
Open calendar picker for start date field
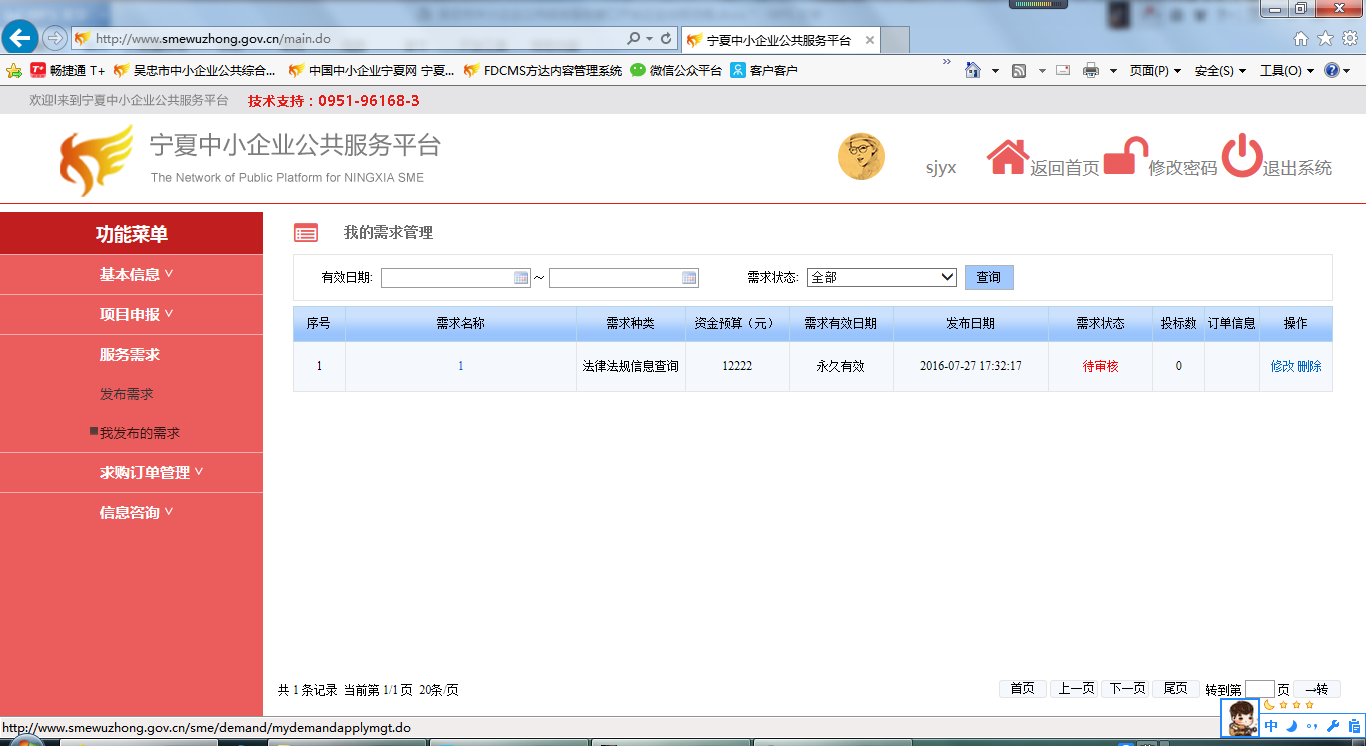coord(521,278)
